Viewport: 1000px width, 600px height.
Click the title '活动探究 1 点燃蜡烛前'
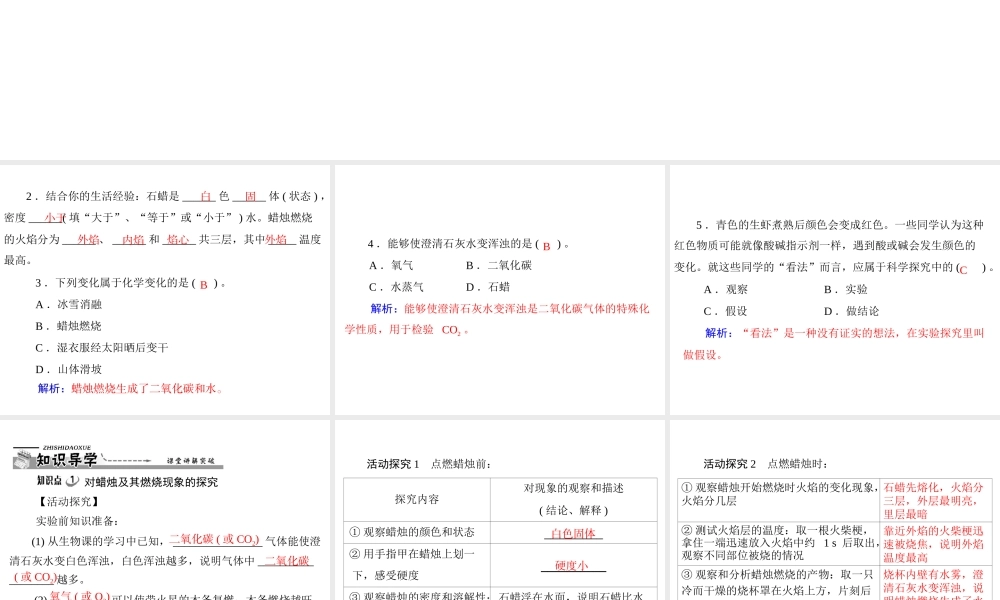click(x=429, y=464)
